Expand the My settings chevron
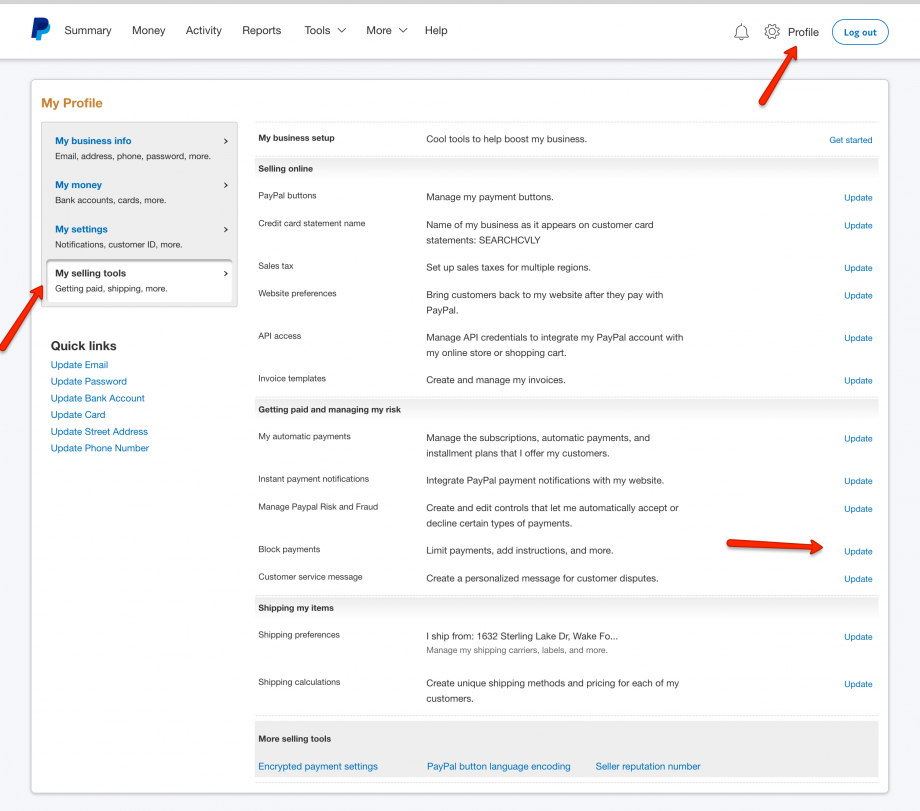The width and height of the screenshot is (920, 811). (x=226, y=229)
